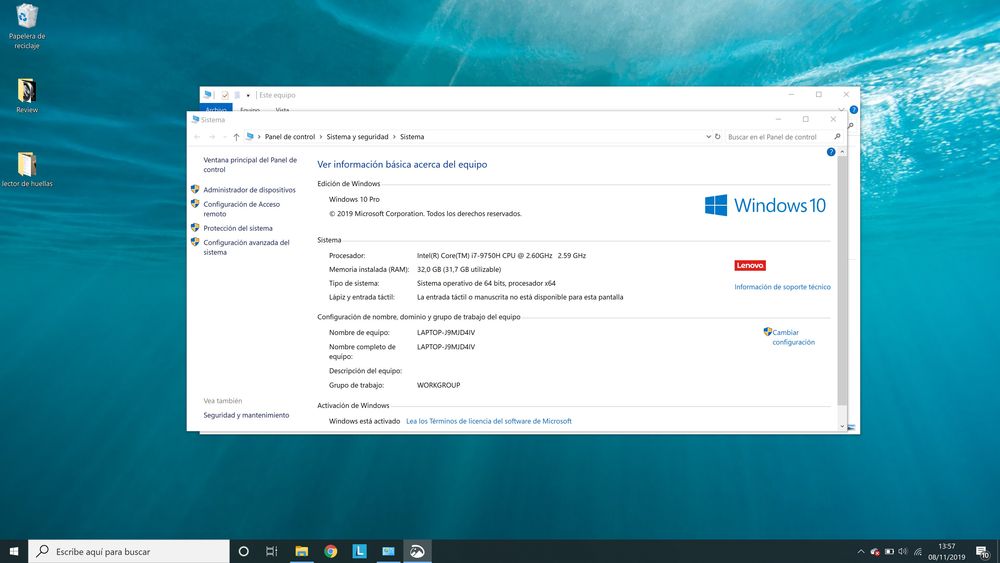
Task: Open the notification center icon
Action: coord(984,551)
